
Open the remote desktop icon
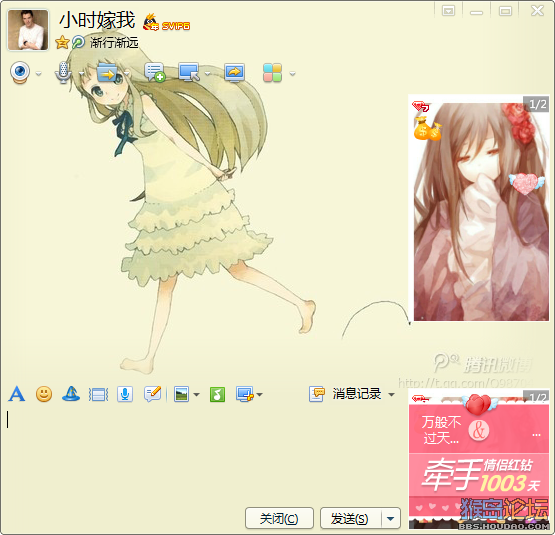tap(189, 73)
